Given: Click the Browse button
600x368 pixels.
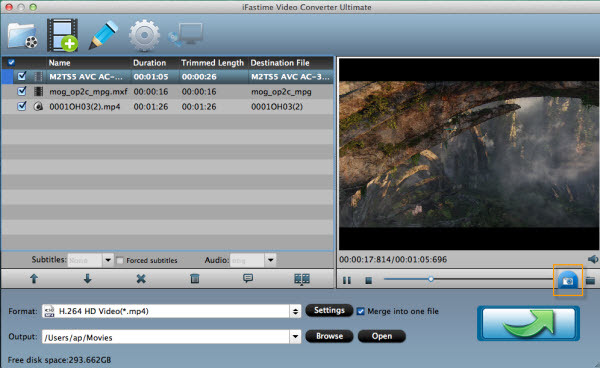Looking at the screenshot, I should [x=329, y=336].
